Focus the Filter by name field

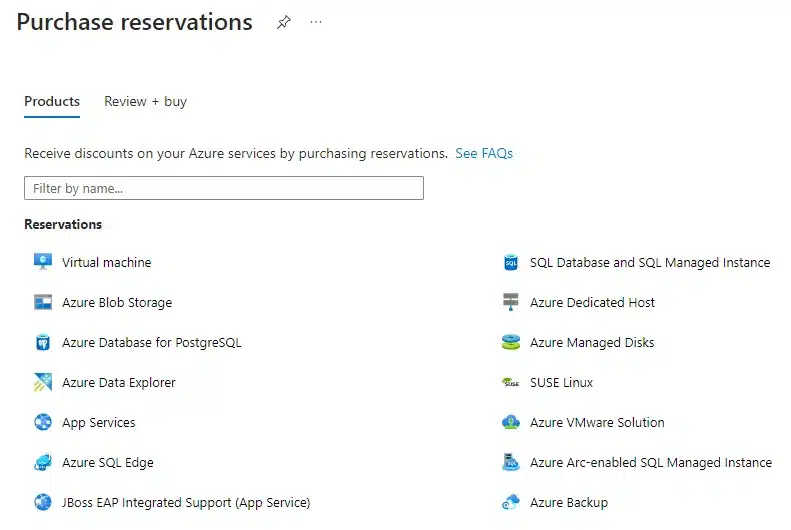click(x=224, y=188)
